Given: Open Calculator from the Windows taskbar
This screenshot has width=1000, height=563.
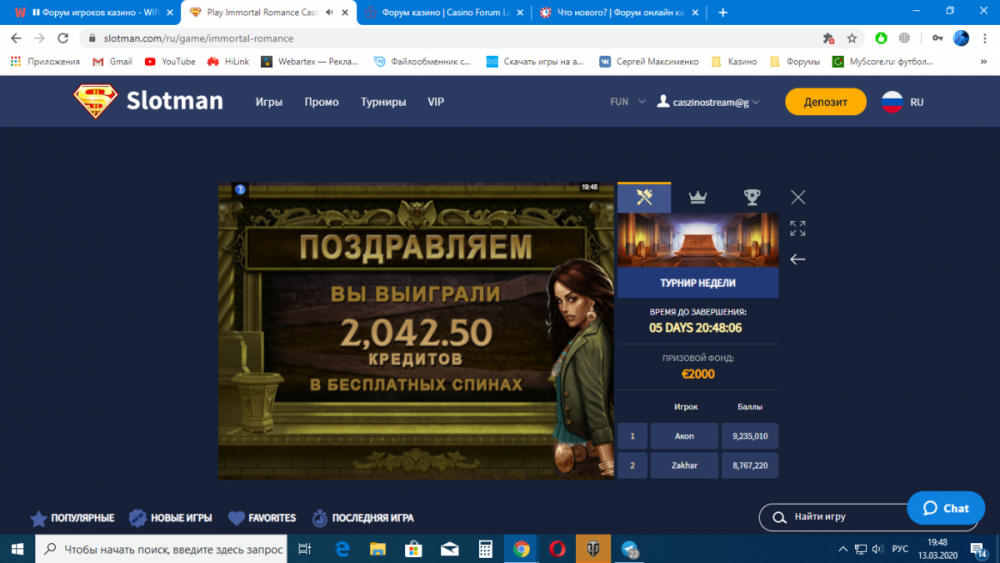Looking at the screenshot, I should point(485,549).
